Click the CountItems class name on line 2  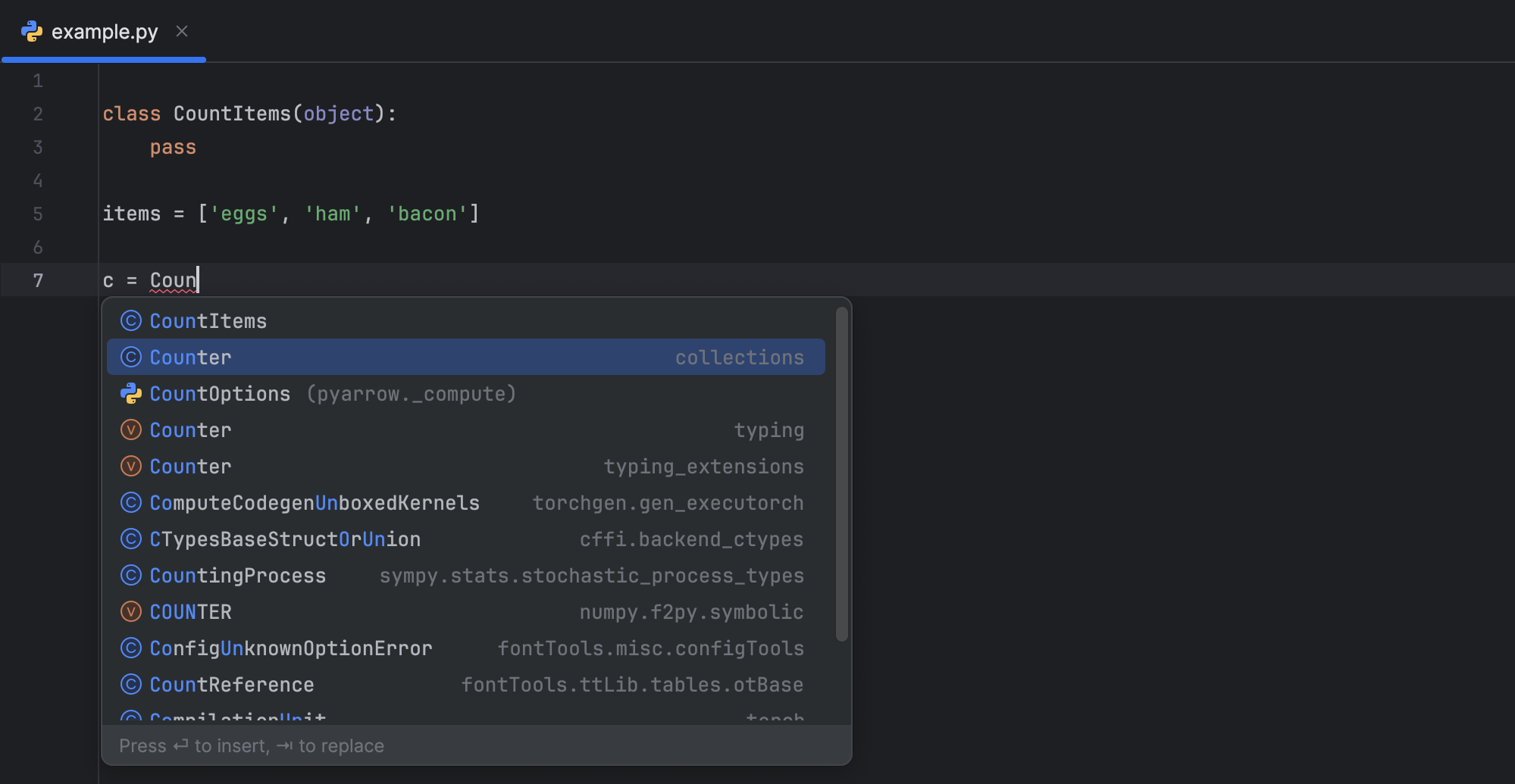coord(232,114)
